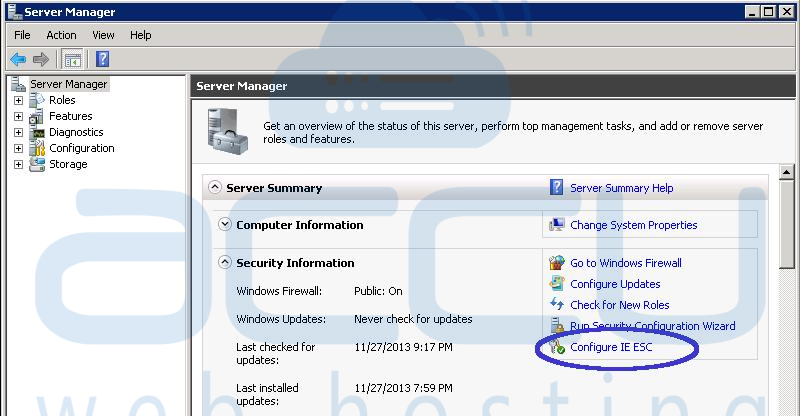
Task: Click the 'Never check for updates' value
Action: click(413, 319)
